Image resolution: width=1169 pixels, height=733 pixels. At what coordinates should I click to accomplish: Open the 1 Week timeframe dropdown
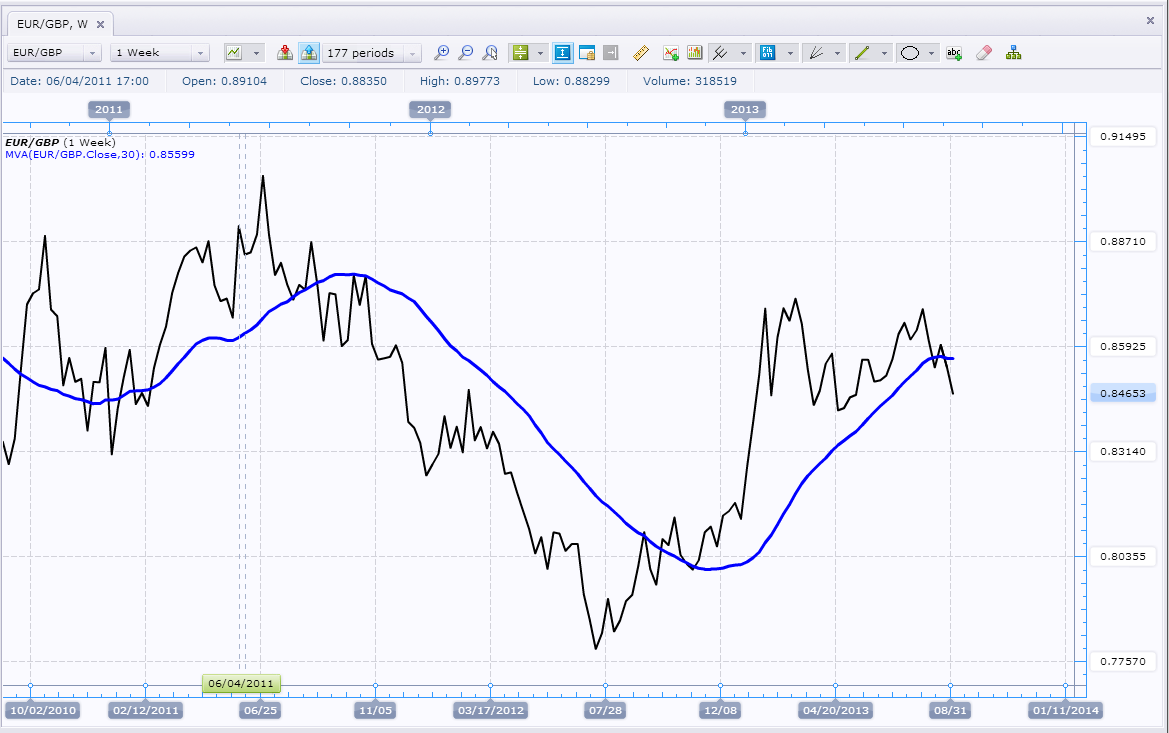[x=160, y=53]
